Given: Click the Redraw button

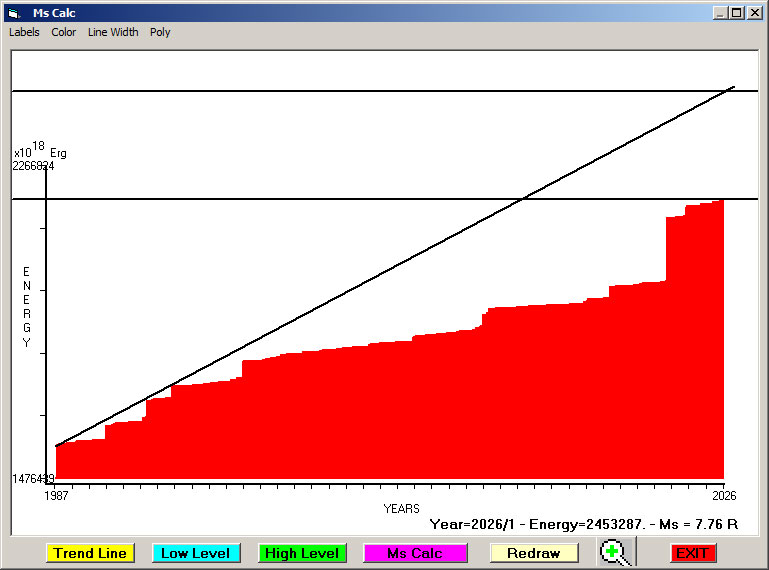Looking at the screenshot, I should (534, 553).
